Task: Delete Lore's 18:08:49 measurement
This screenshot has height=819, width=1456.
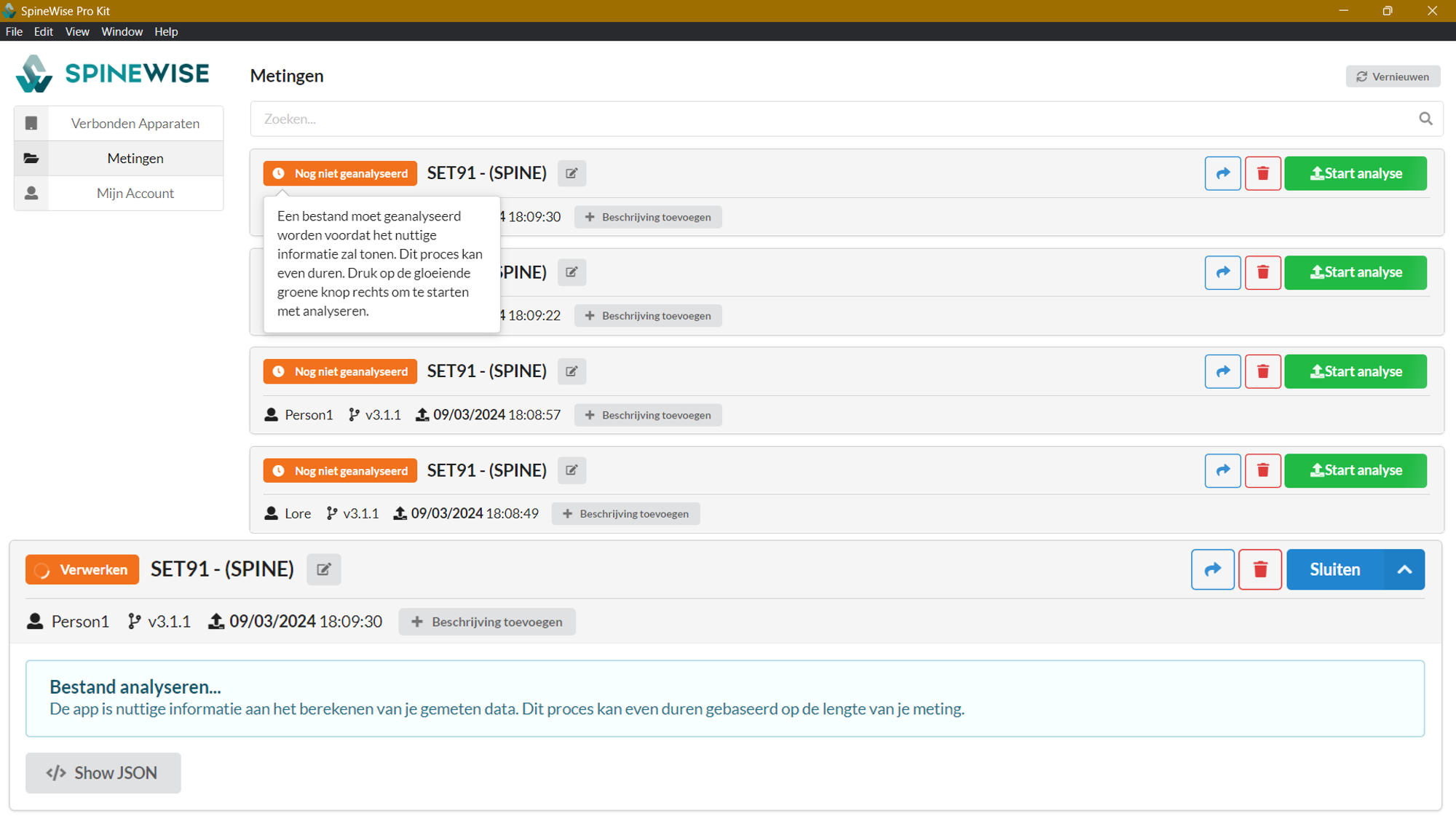Action: (x=1263, y=470)
